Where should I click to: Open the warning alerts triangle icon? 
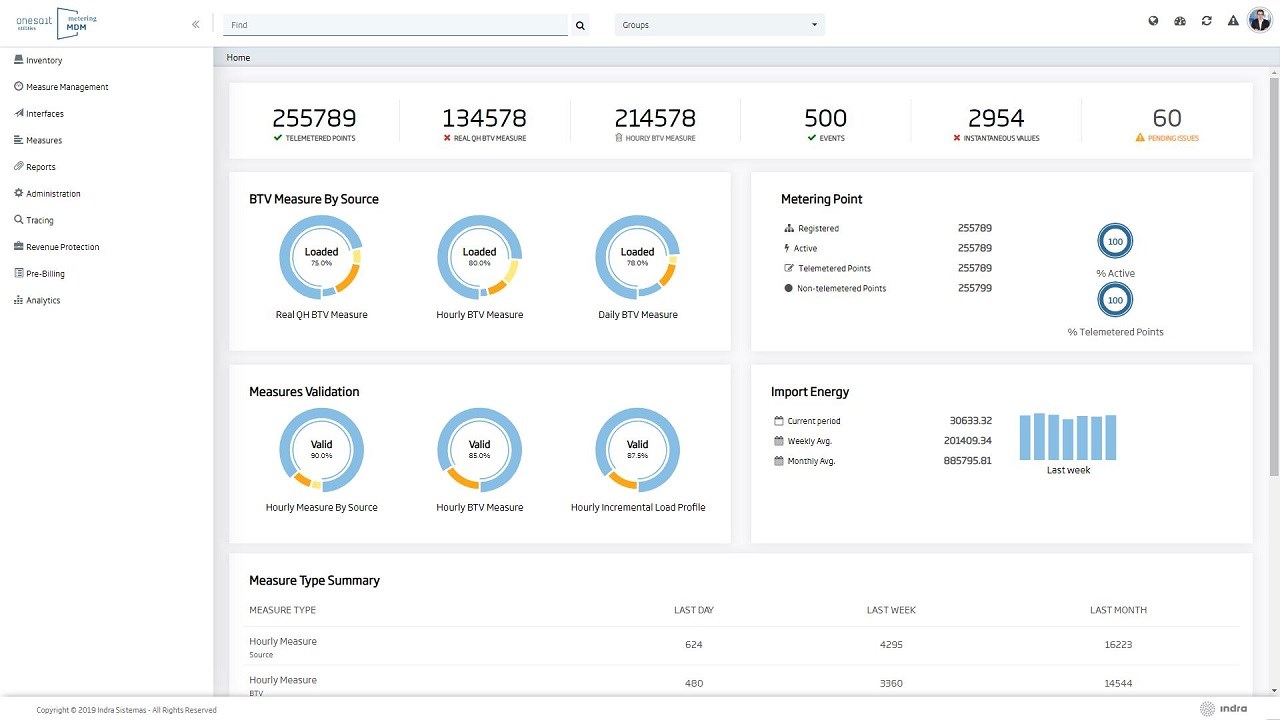coord(1233,21)
